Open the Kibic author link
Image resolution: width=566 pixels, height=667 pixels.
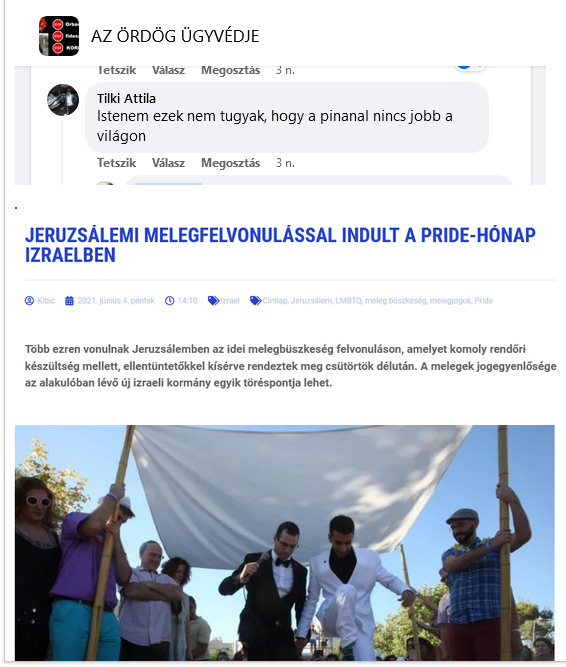(x=46, y=301)
